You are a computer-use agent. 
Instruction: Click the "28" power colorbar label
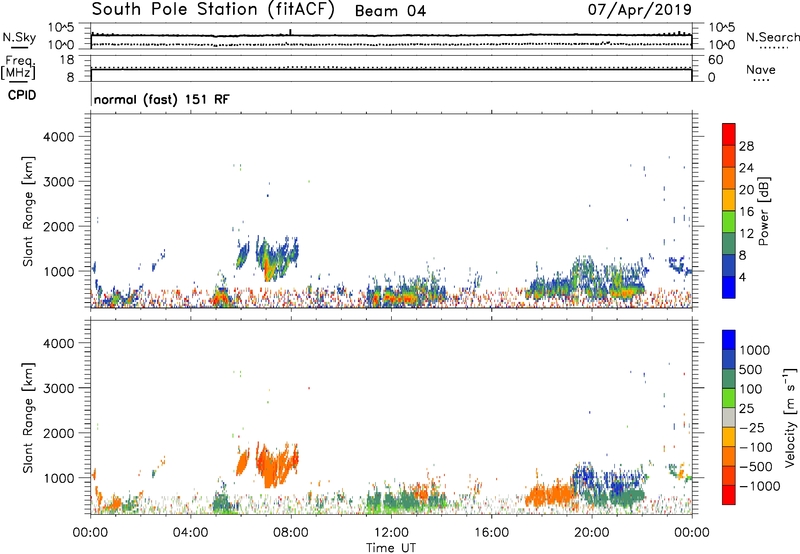746,146
